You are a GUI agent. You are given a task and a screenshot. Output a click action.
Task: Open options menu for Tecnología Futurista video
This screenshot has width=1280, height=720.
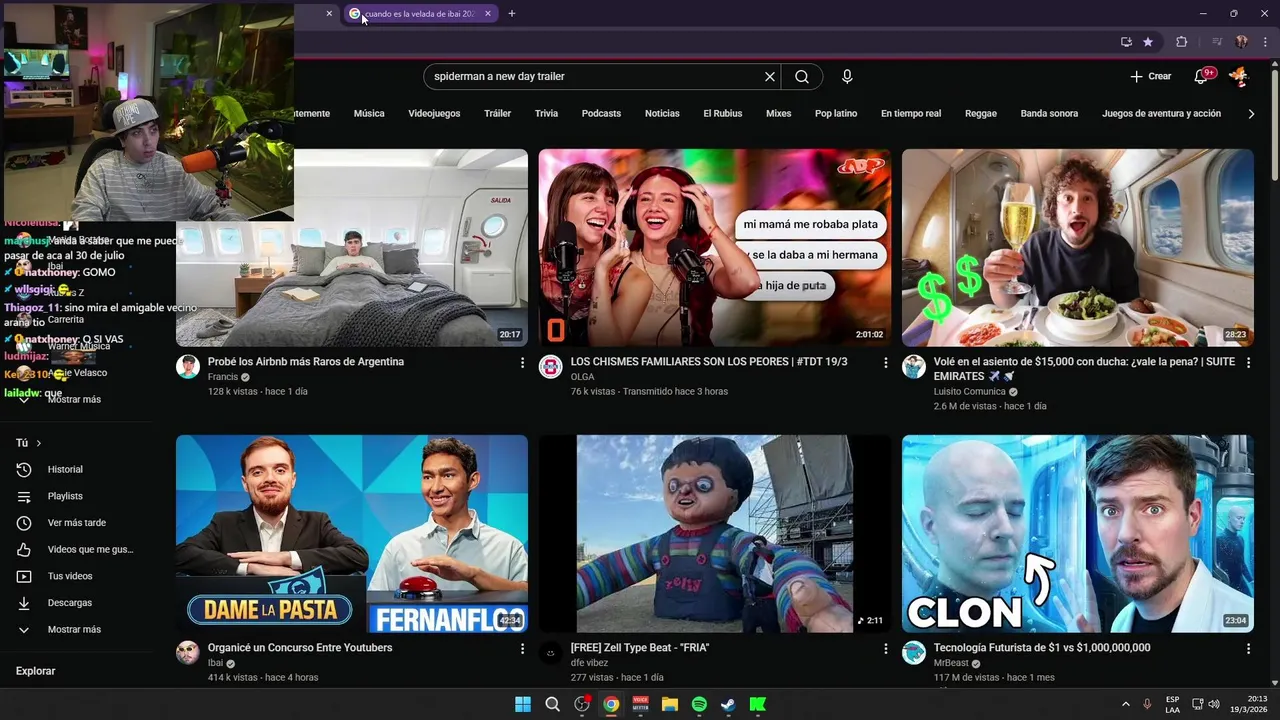(1248, 649)
